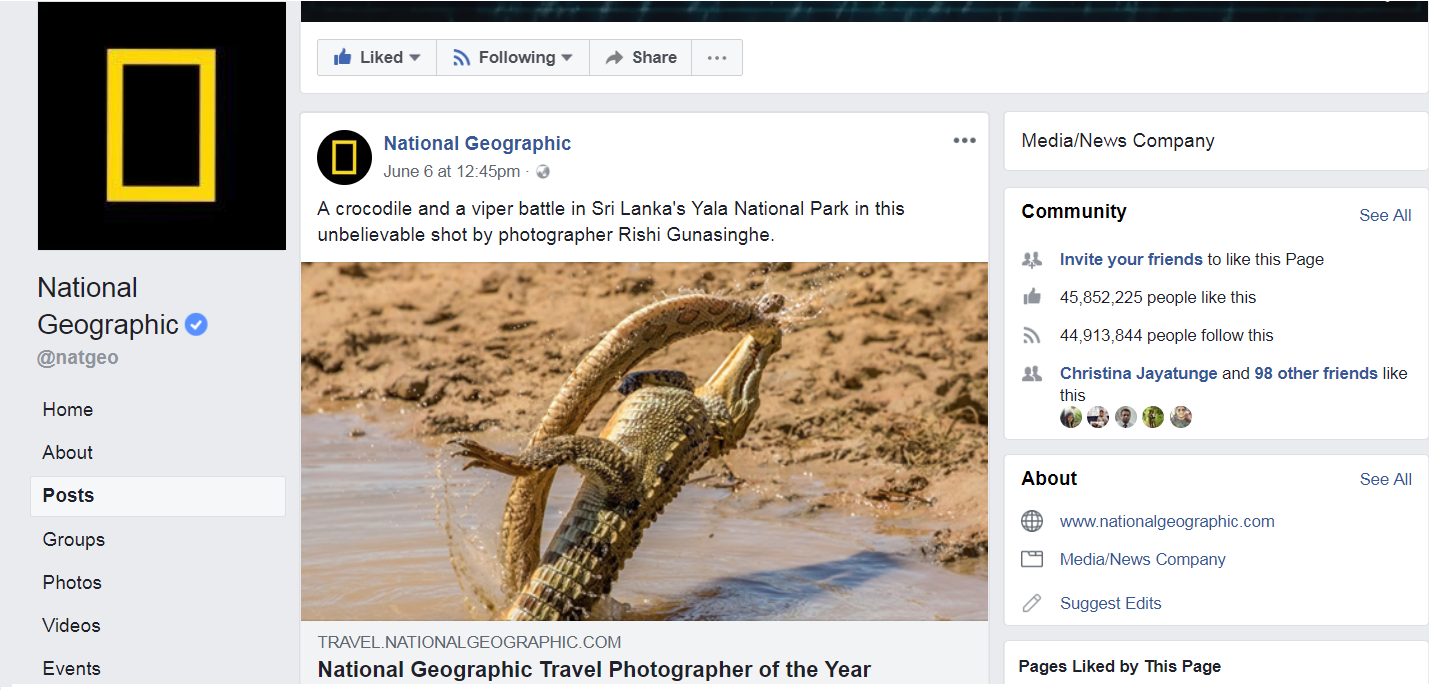Click the 98 other friends link
The image size is (1432, 690).
(x=1316, y=373)
